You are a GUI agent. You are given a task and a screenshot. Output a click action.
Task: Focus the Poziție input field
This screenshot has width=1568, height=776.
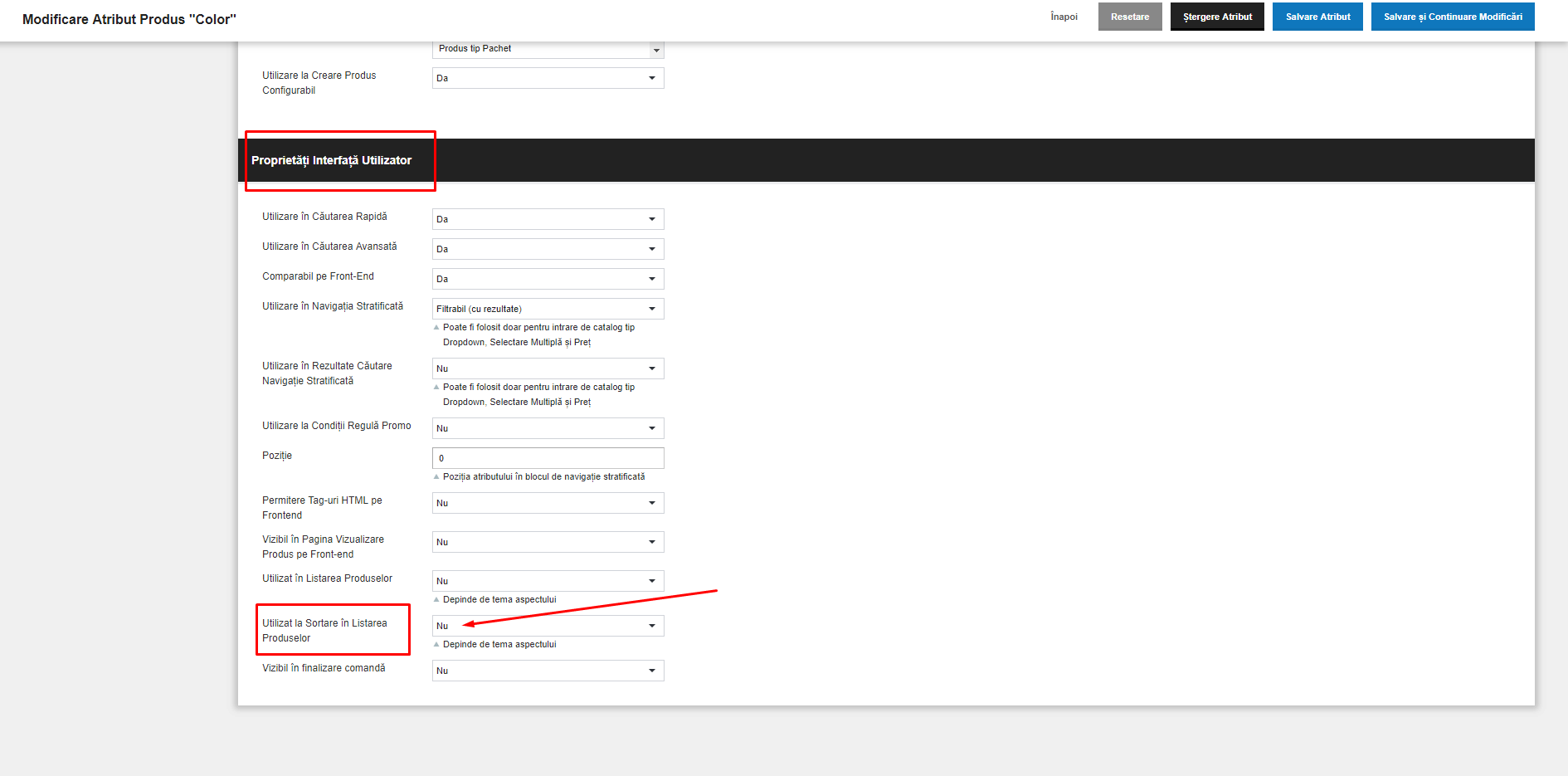[x=548, y=458]
